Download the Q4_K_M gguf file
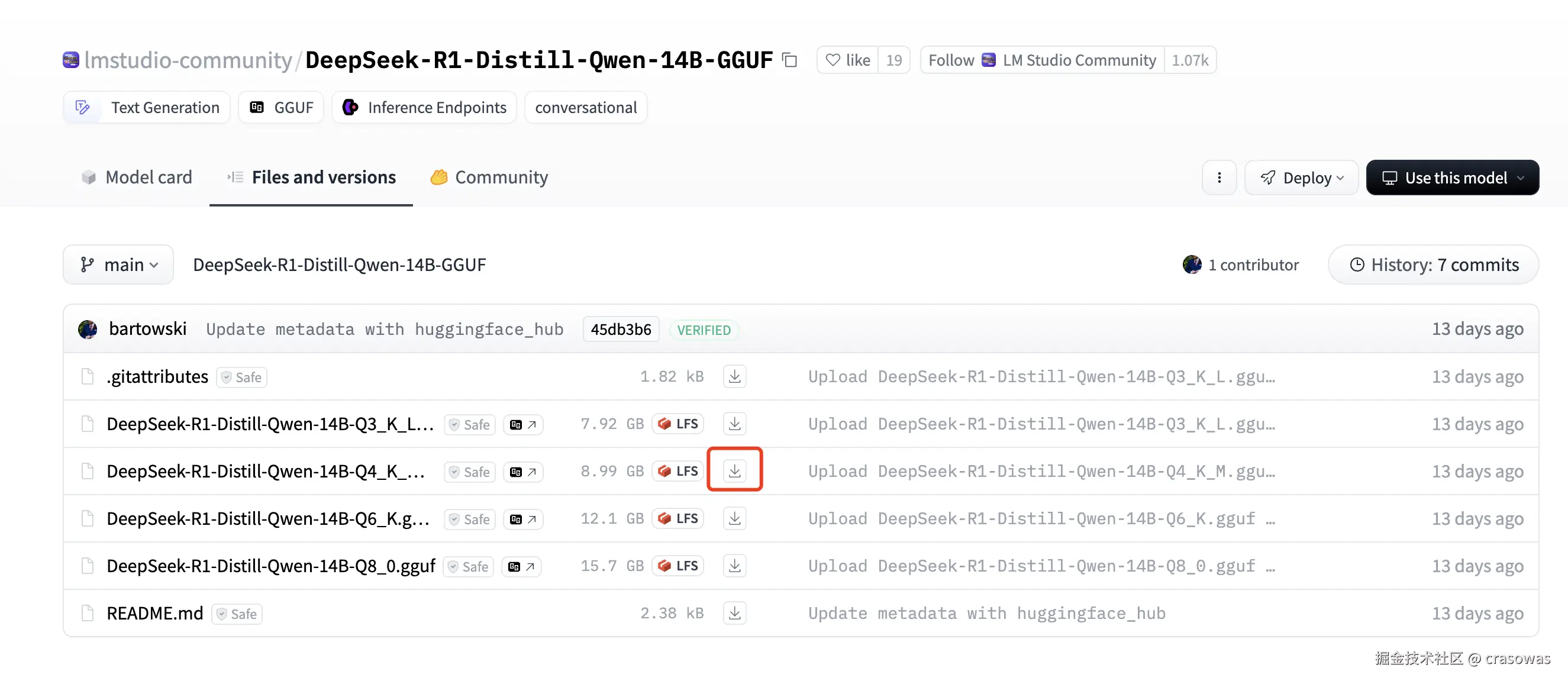The height and width of the screenshot is (684, 1568). 735,471
